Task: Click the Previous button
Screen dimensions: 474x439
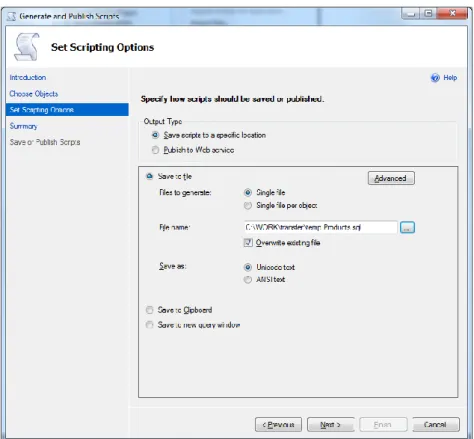Action: [x=278, y=425]
